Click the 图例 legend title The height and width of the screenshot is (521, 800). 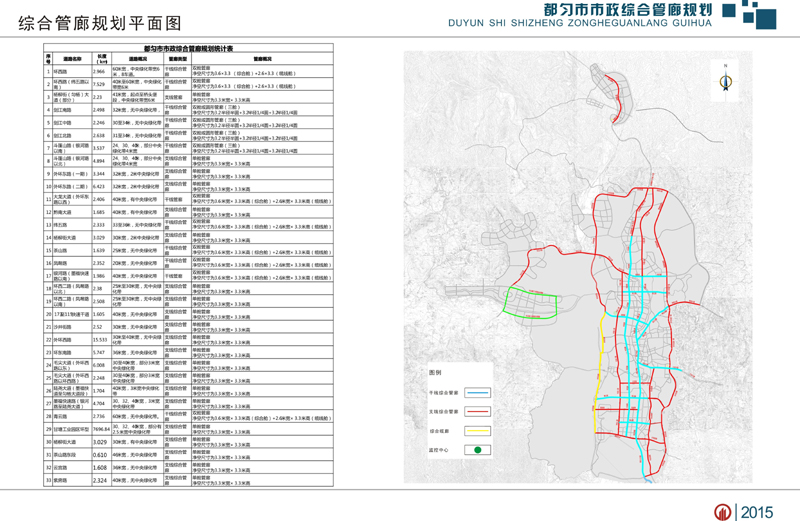(x=435, y=371)
